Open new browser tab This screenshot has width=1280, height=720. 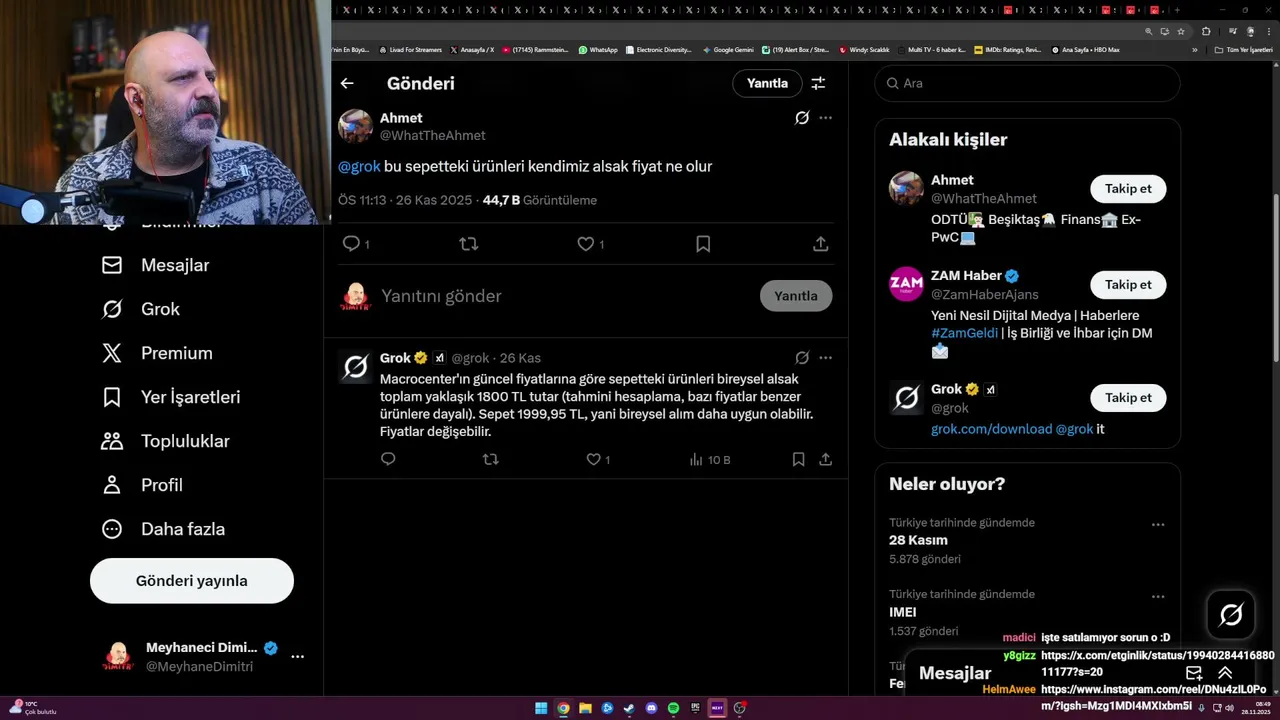click(x=1179, y=10)
